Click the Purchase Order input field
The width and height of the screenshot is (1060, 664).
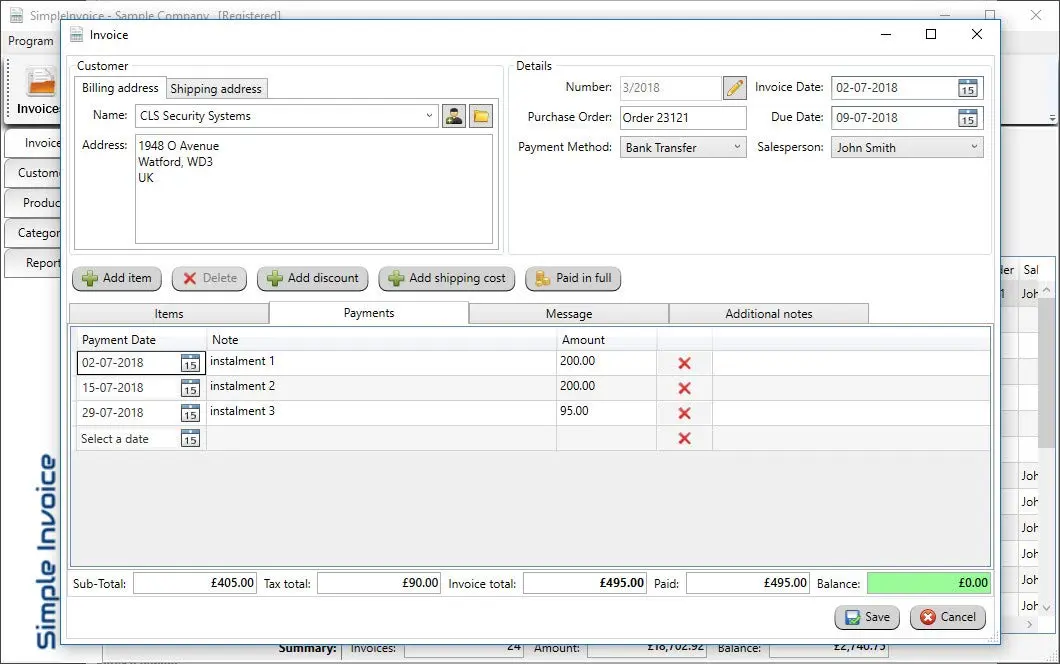(683, 118)
